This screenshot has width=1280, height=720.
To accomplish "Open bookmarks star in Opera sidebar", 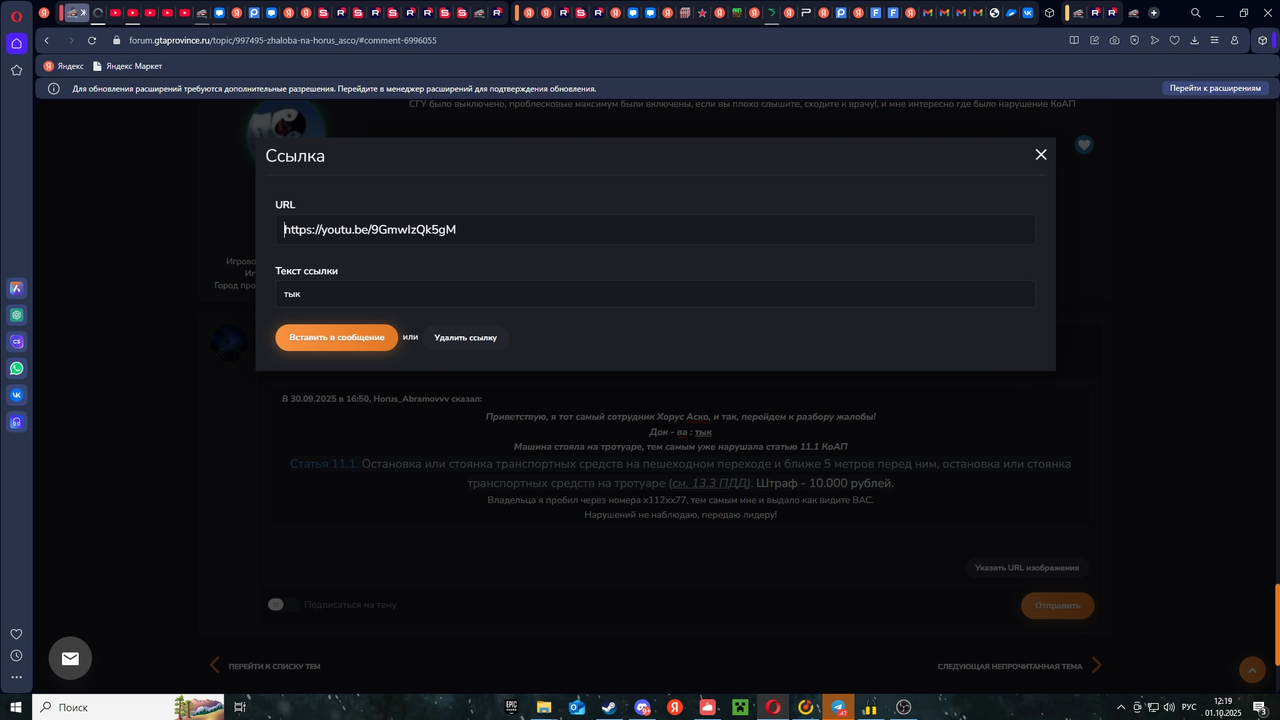I will click(x=16, y=70).
